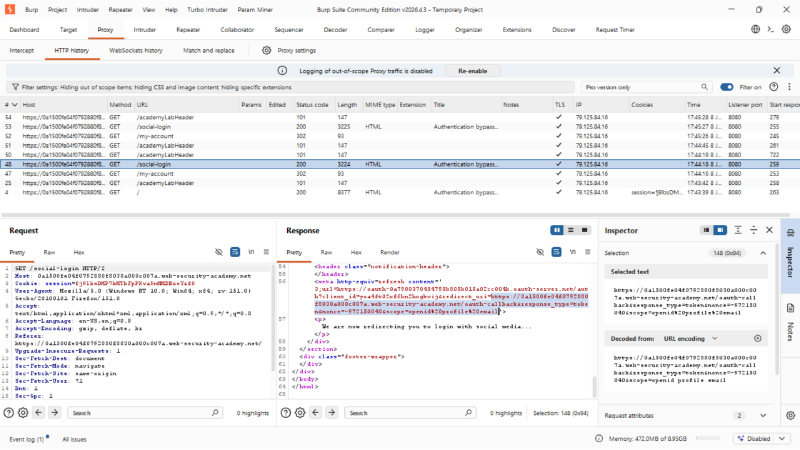This screenshot has height=450, width=800.
Task: Click the memory usage progress bar
Action: click(x=708, y=438)
